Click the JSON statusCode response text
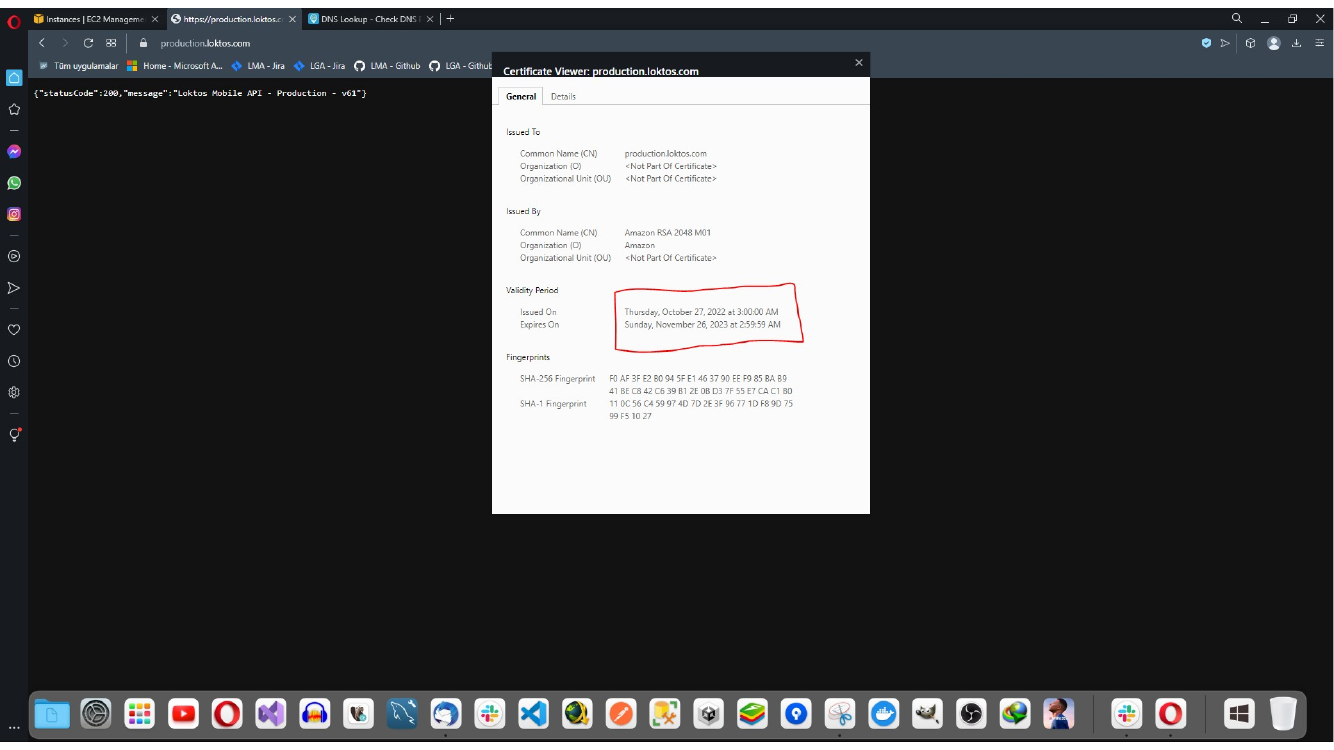The width and height of the screenshot is (1334, 750). click(200, 93)
